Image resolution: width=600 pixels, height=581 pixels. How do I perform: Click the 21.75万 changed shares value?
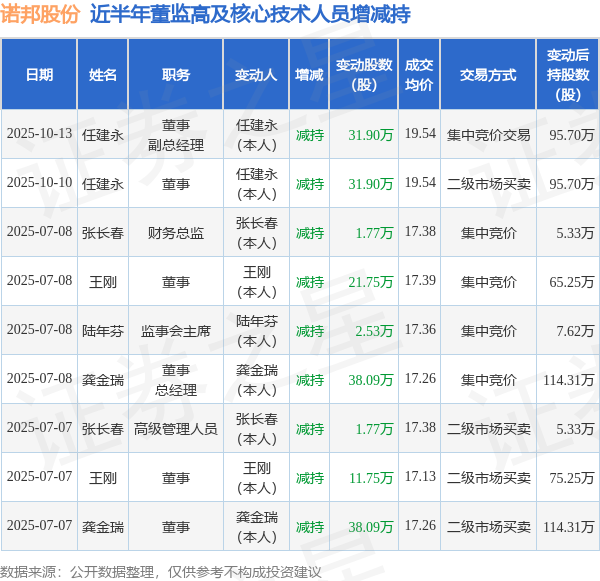pos(371,282)
